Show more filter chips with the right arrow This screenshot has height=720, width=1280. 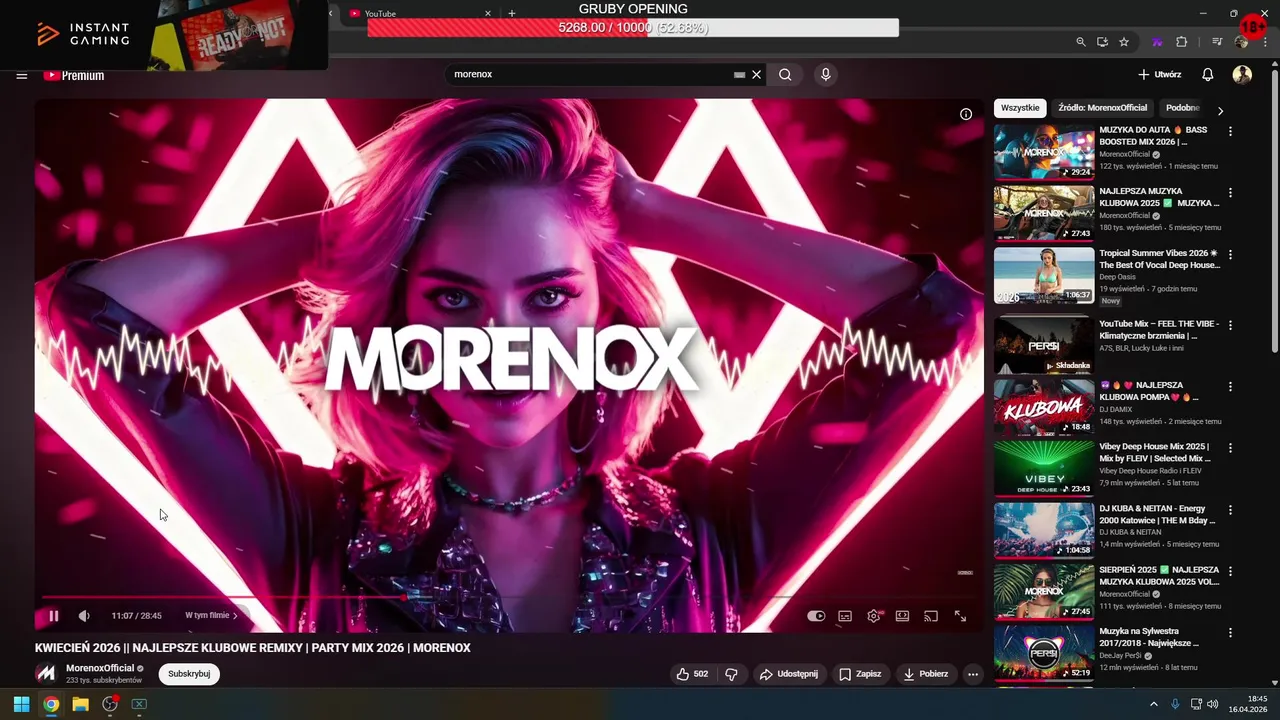[1220, 111]
